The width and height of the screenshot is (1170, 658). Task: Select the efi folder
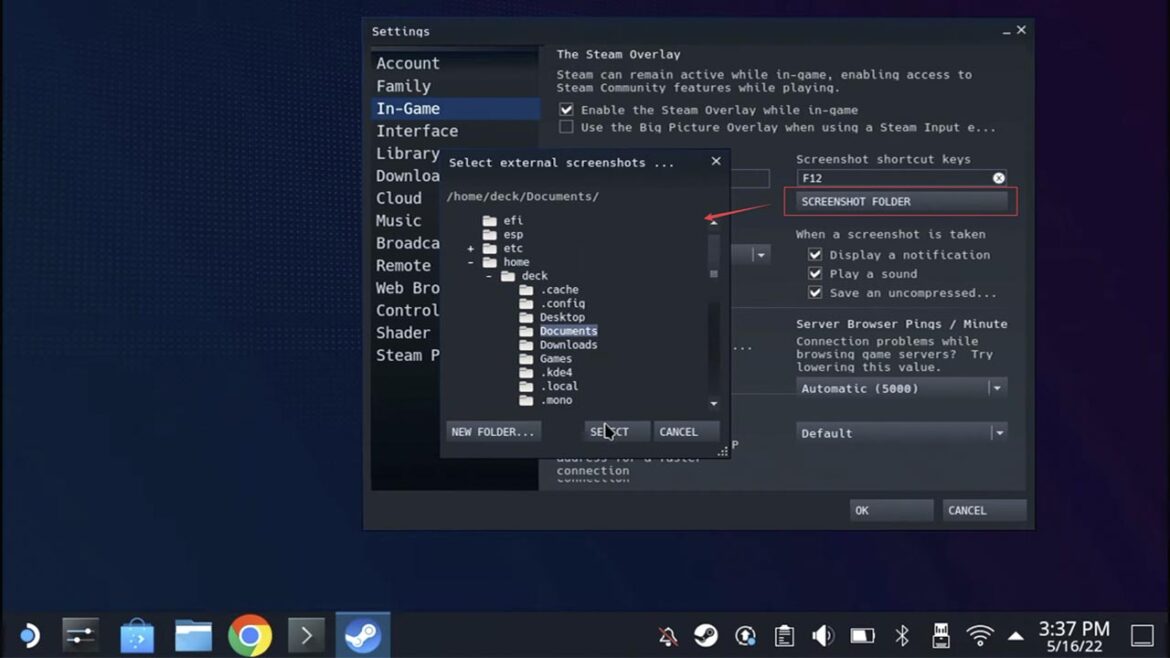513,220
